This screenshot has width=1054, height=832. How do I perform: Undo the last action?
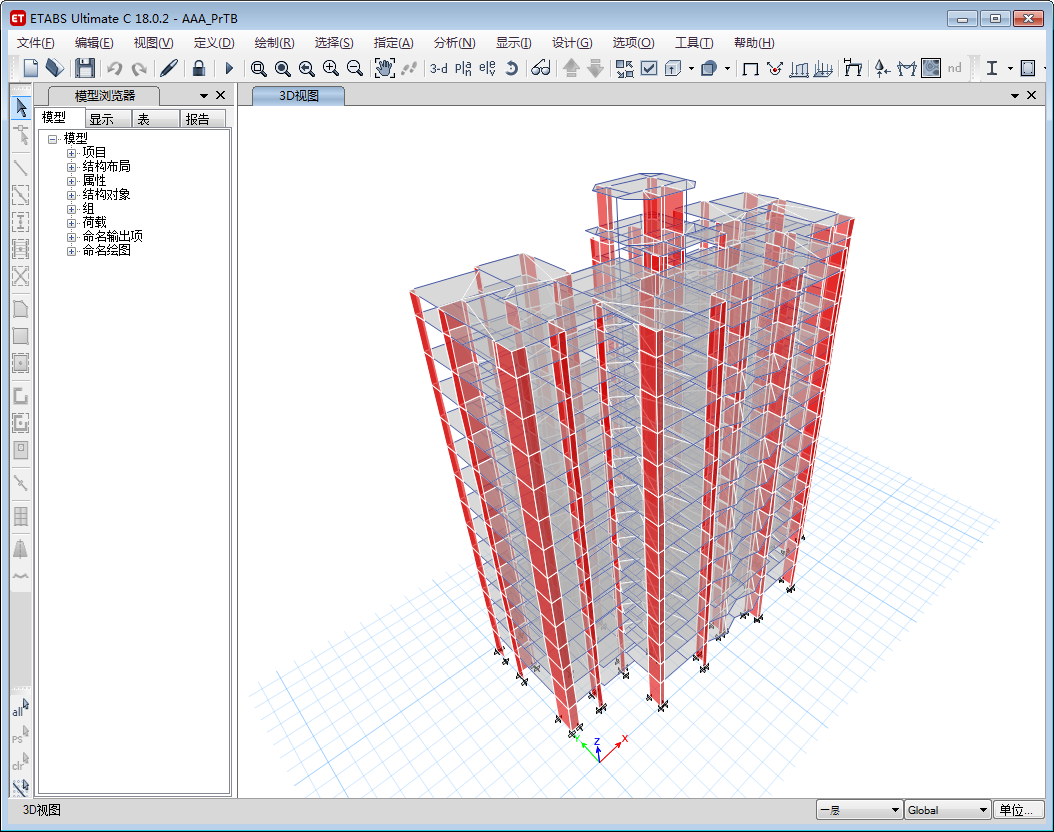[114, 68]
